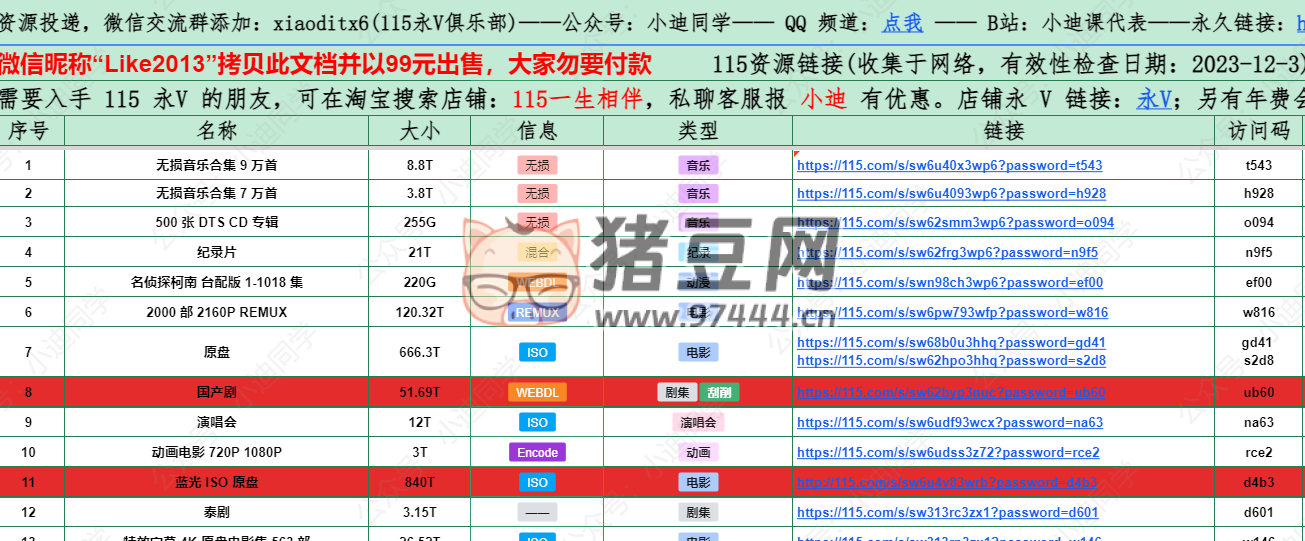Image resolution: width=1305 pixels, height=541 pixels.
Task: Open the 2160P REMUX link ending w816
Action: click(952, 313)
